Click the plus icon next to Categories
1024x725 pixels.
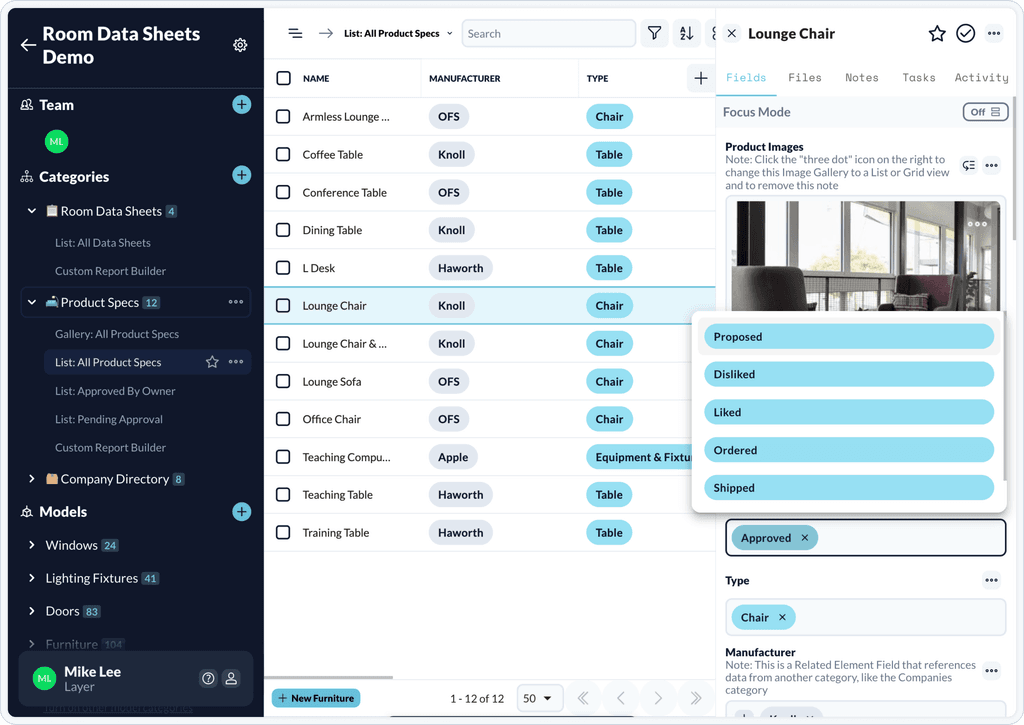[x=241, y=176]
